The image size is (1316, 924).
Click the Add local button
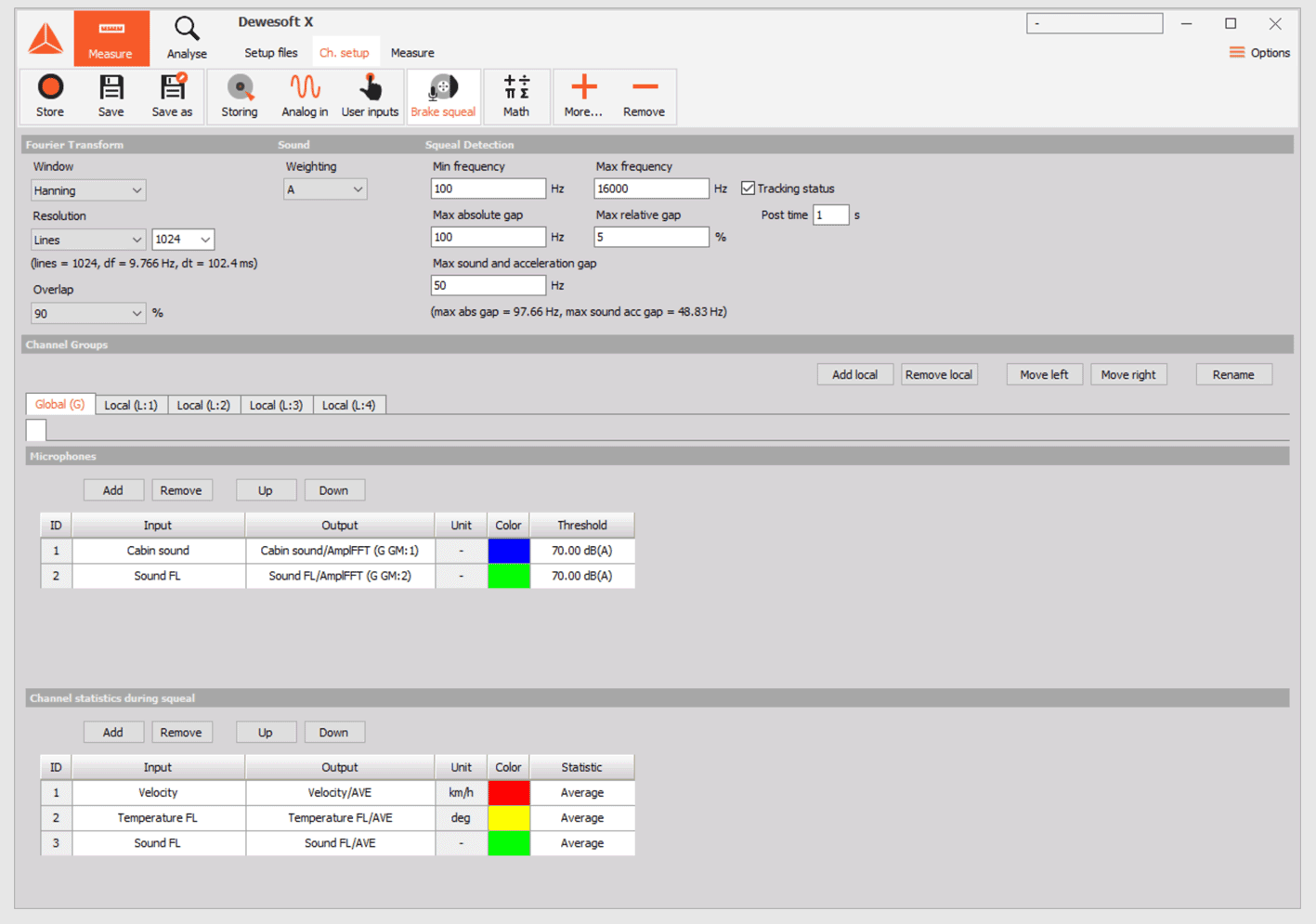(853, 374)
